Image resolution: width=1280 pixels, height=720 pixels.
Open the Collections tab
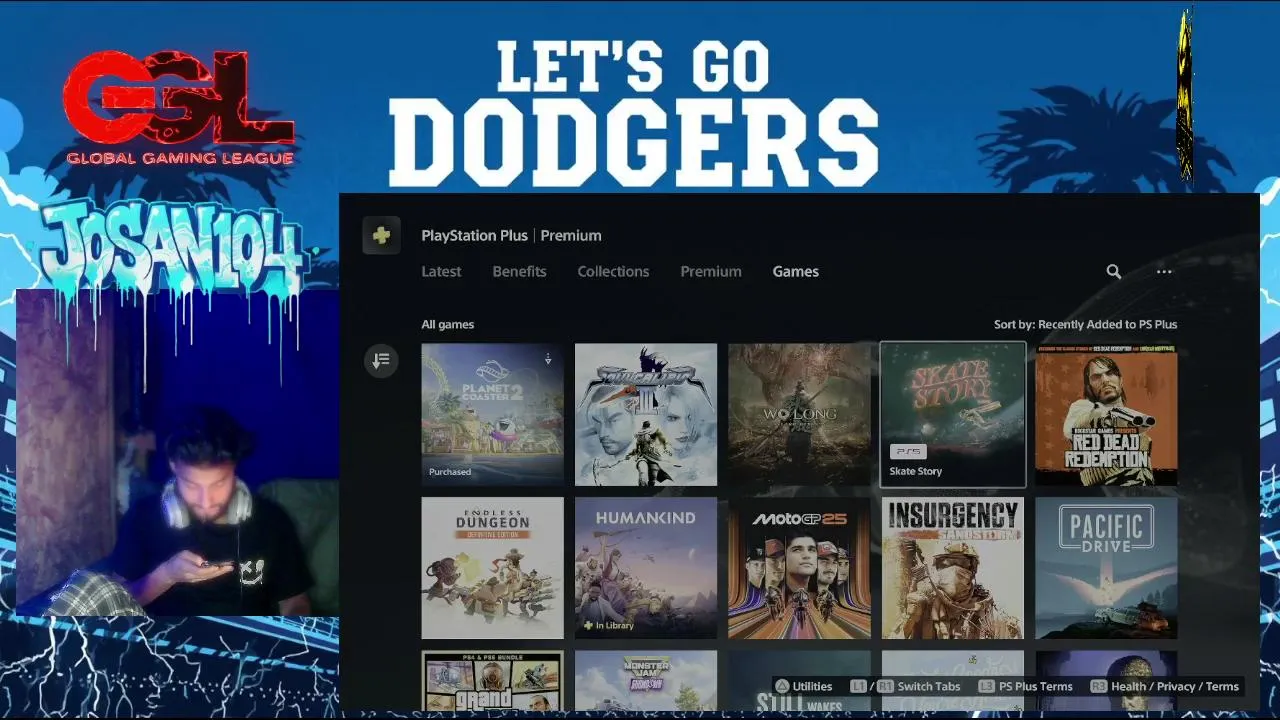tap(613, 272)
